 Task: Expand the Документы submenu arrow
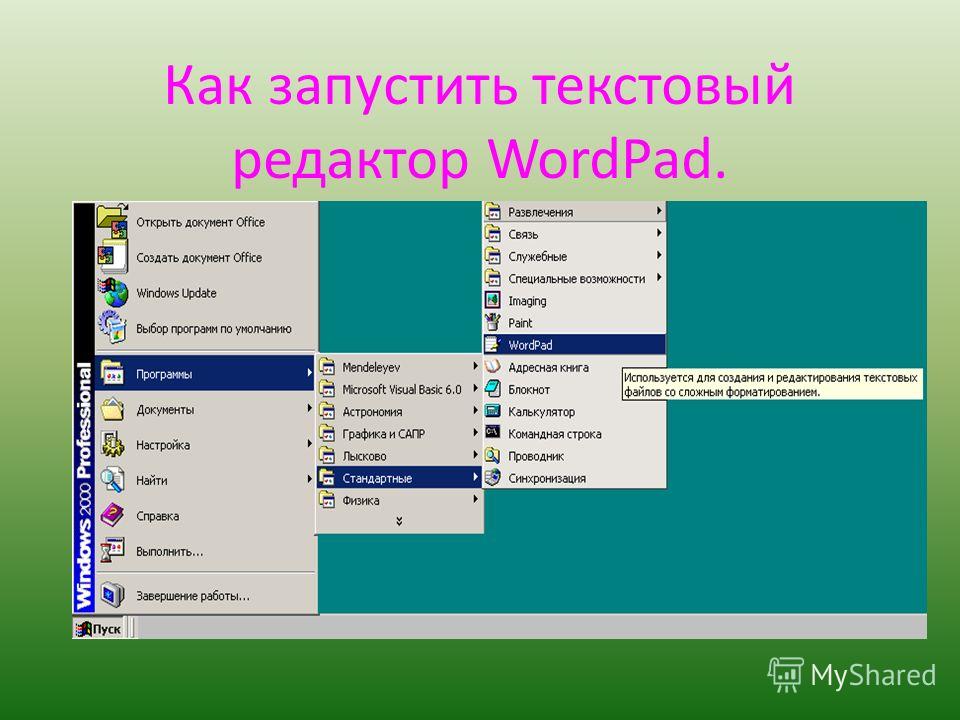309,408
